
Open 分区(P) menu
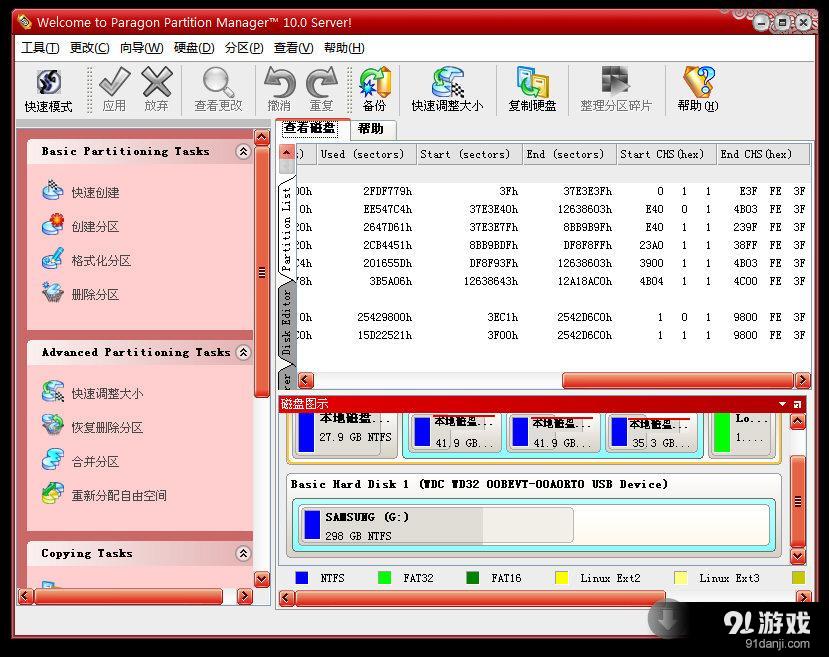244,48
